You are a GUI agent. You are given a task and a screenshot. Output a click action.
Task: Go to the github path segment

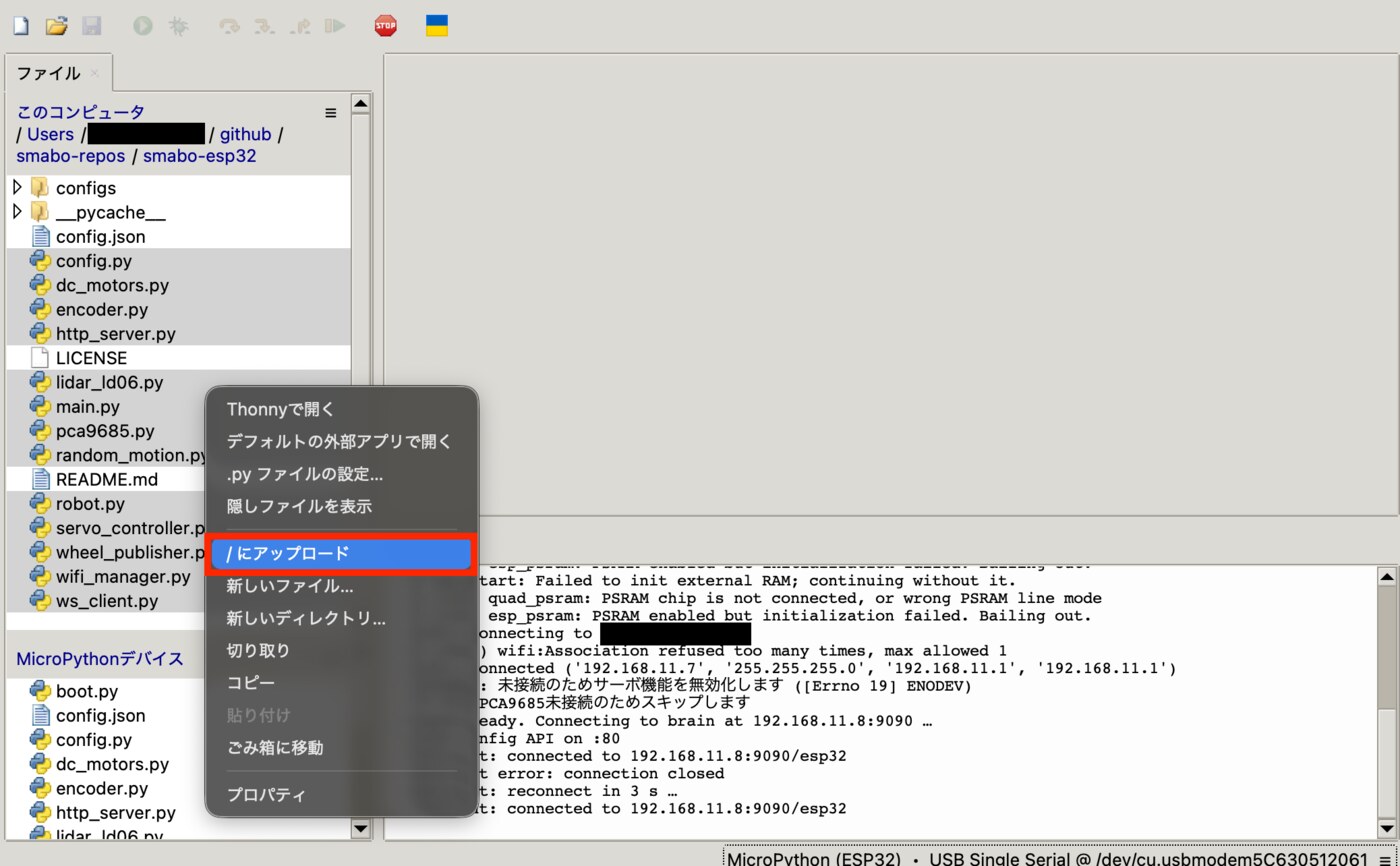246,134
